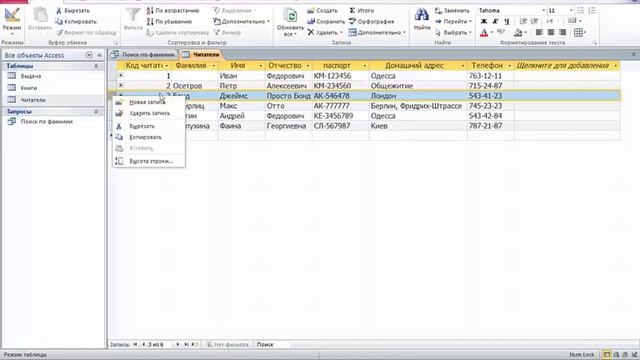Apply italic formatting (К)
Image resolution: width=640 pixels, height=360 pixels.
[x=495, y=21]
